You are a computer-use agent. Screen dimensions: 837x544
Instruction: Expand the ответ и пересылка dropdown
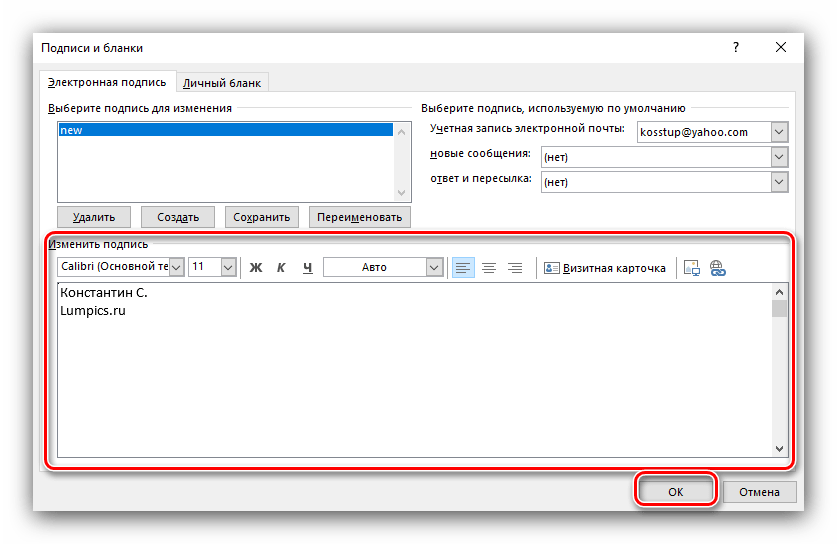click(x=779, y=182)
